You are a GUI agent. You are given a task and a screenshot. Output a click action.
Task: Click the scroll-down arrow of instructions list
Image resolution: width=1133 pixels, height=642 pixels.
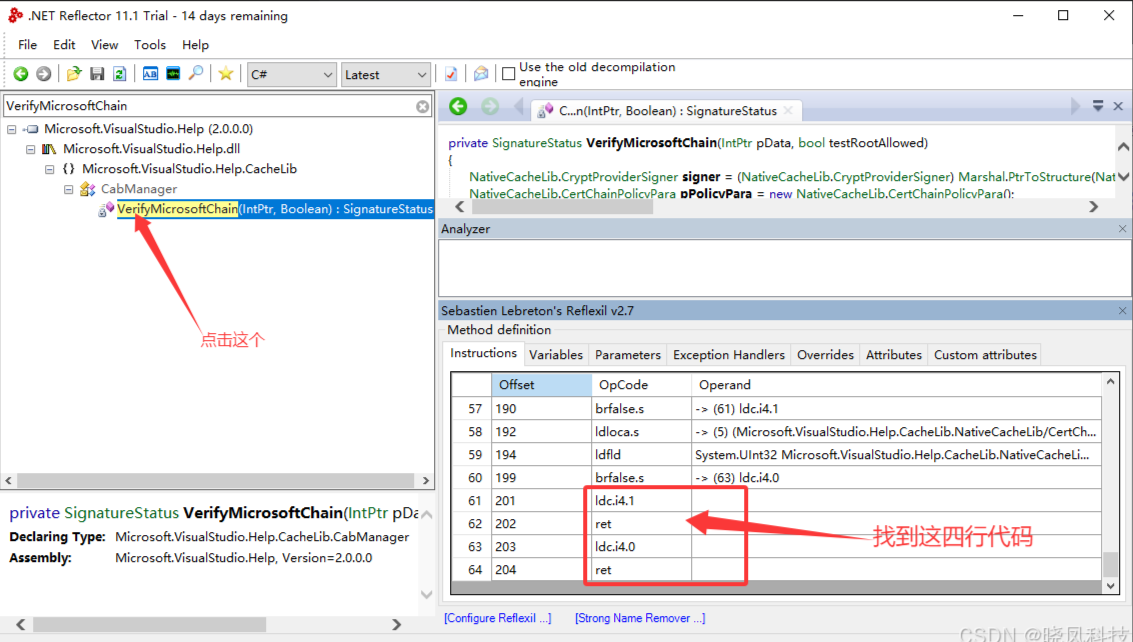[x=1111, y=586]
